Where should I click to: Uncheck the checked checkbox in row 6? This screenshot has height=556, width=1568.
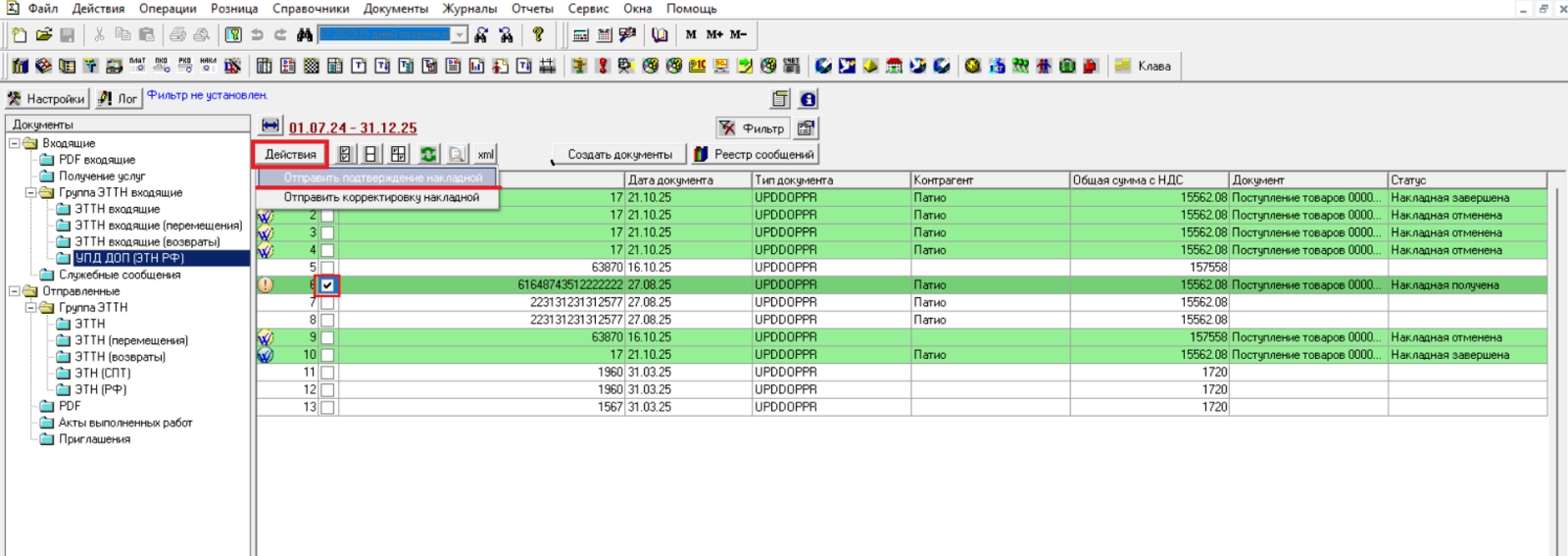click(327, 285)
